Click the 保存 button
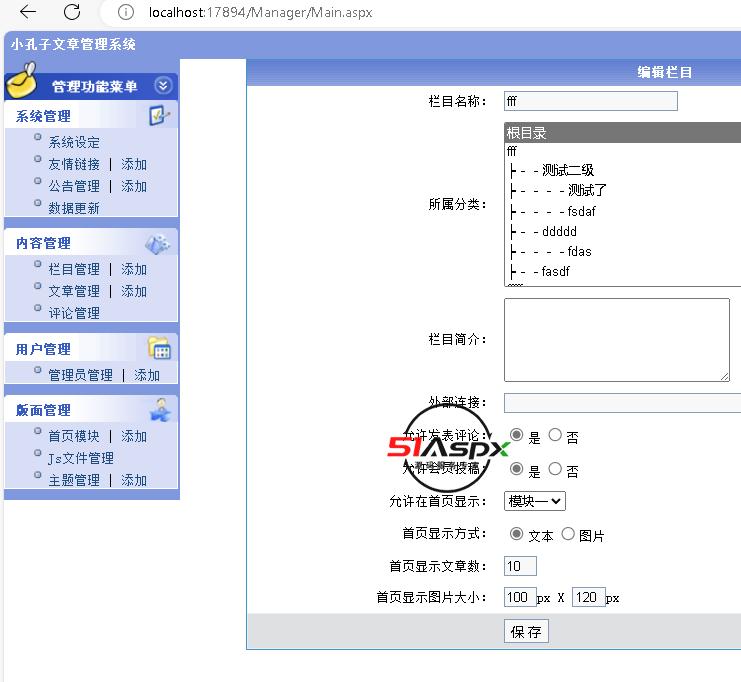This screenshot has width=741, height=682. point(526,631)
